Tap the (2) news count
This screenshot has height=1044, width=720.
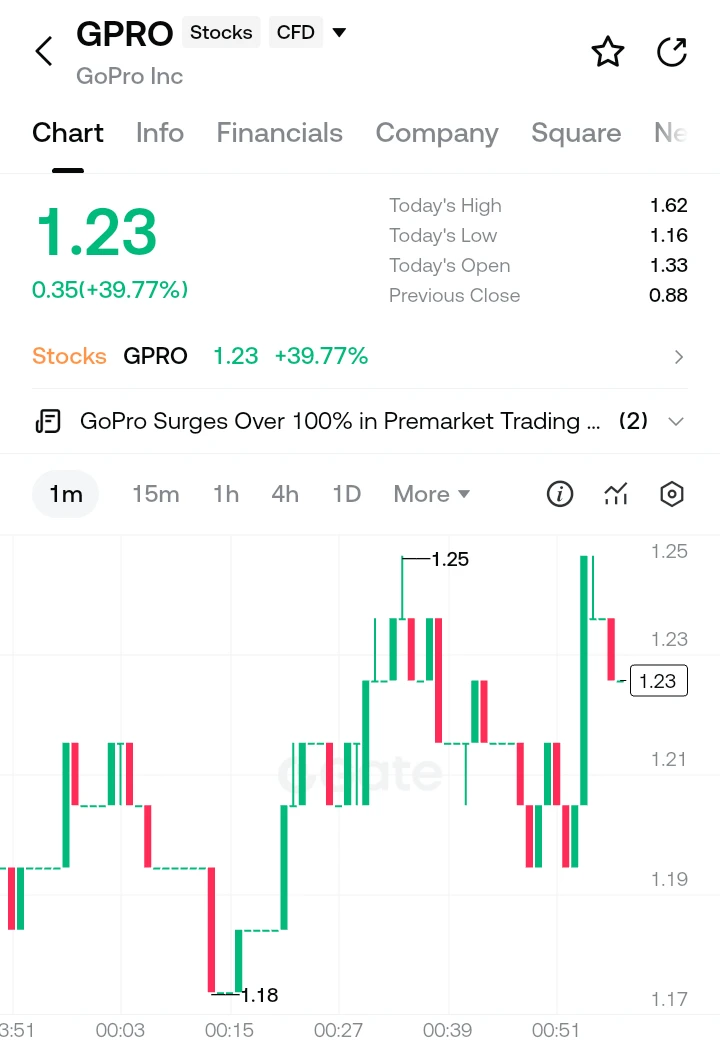[633, 421]
